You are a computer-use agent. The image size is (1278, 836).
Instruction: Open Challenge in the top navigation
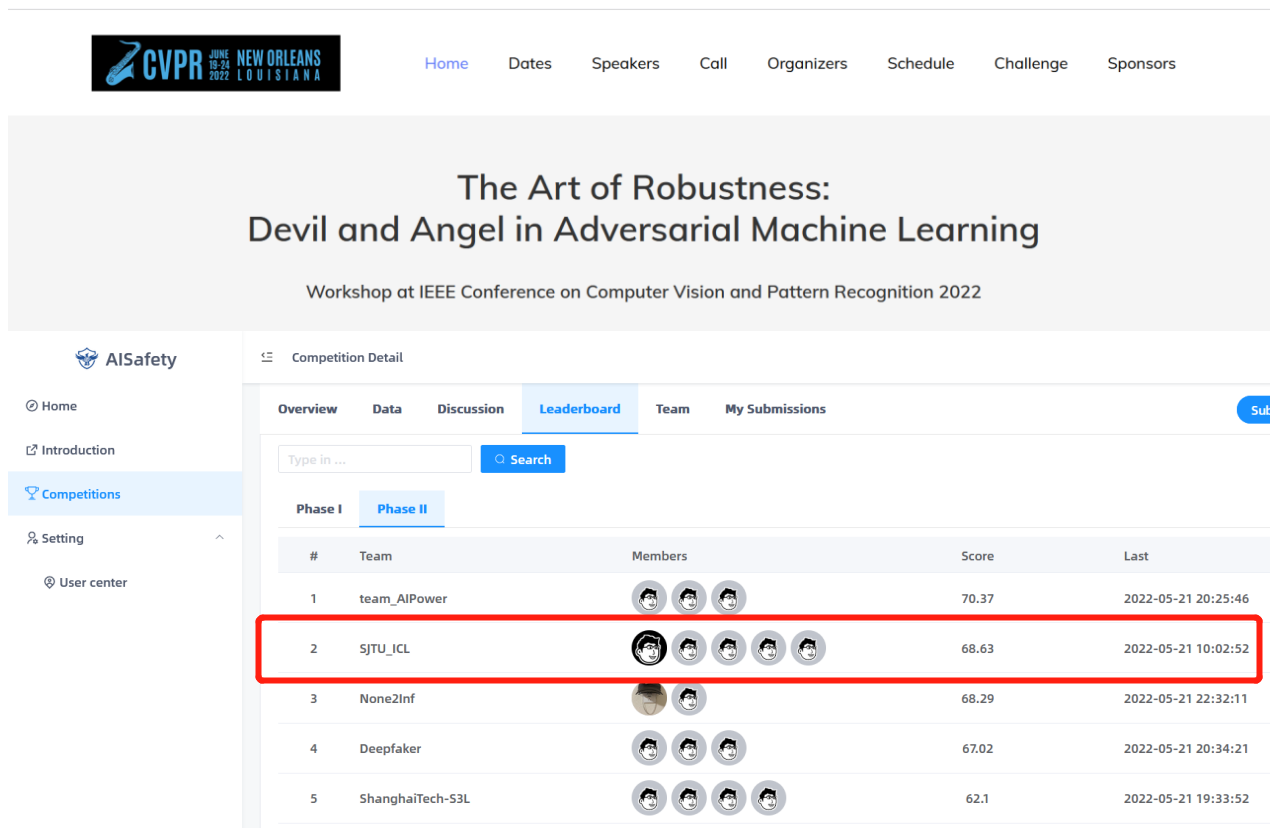(1030, 63)
